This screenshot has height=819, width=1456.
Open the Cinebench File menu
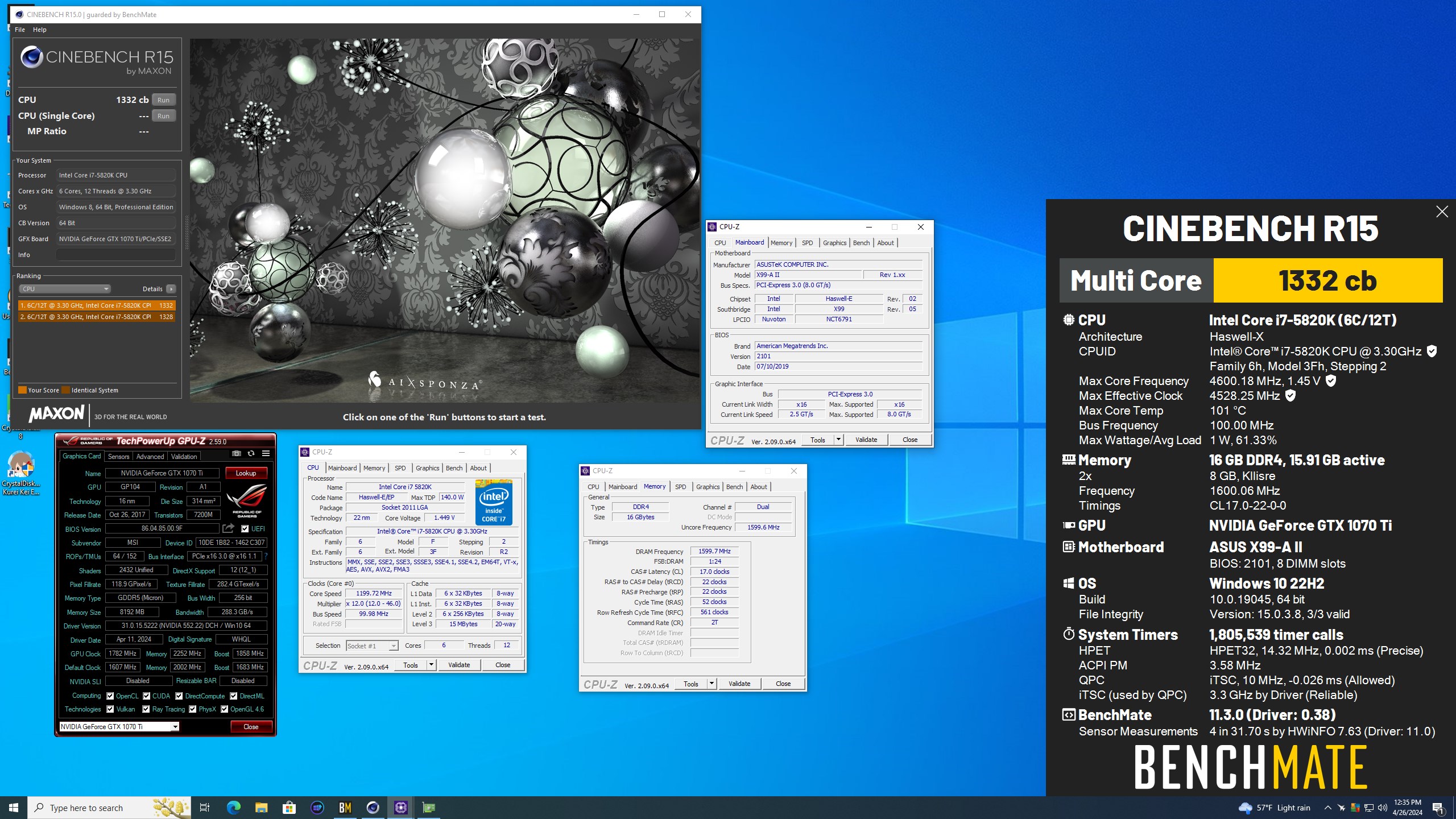pos(20,30)
